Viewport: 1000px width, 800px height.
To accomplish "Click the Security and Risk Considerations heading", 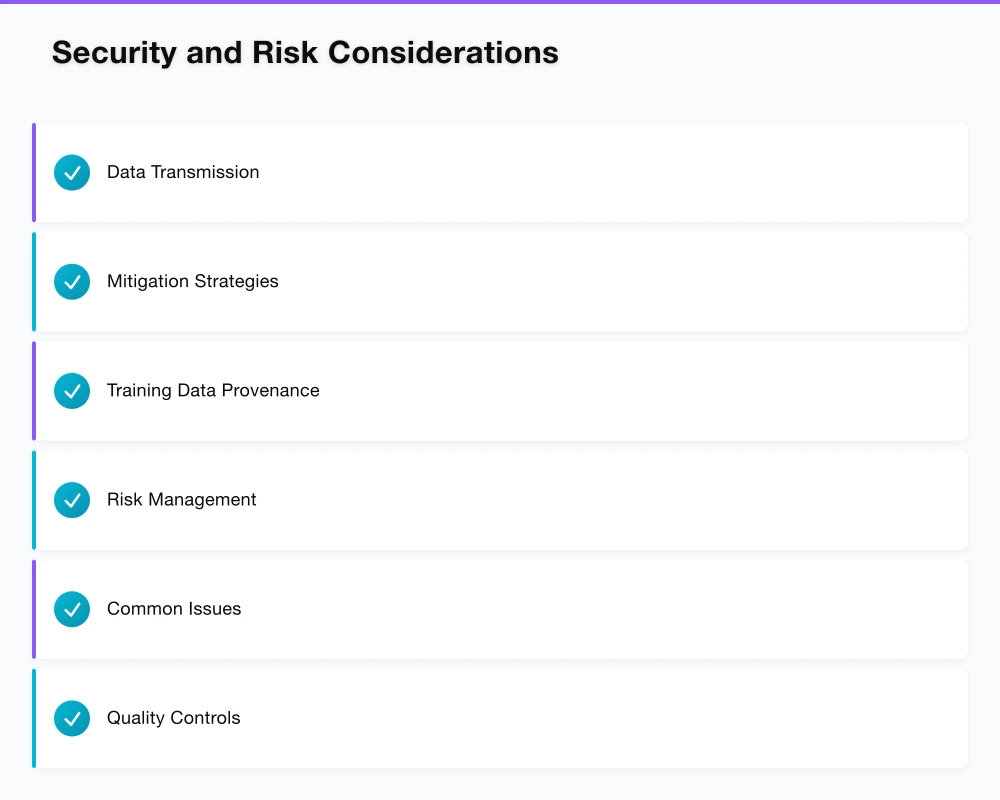I will click(305, 52).
